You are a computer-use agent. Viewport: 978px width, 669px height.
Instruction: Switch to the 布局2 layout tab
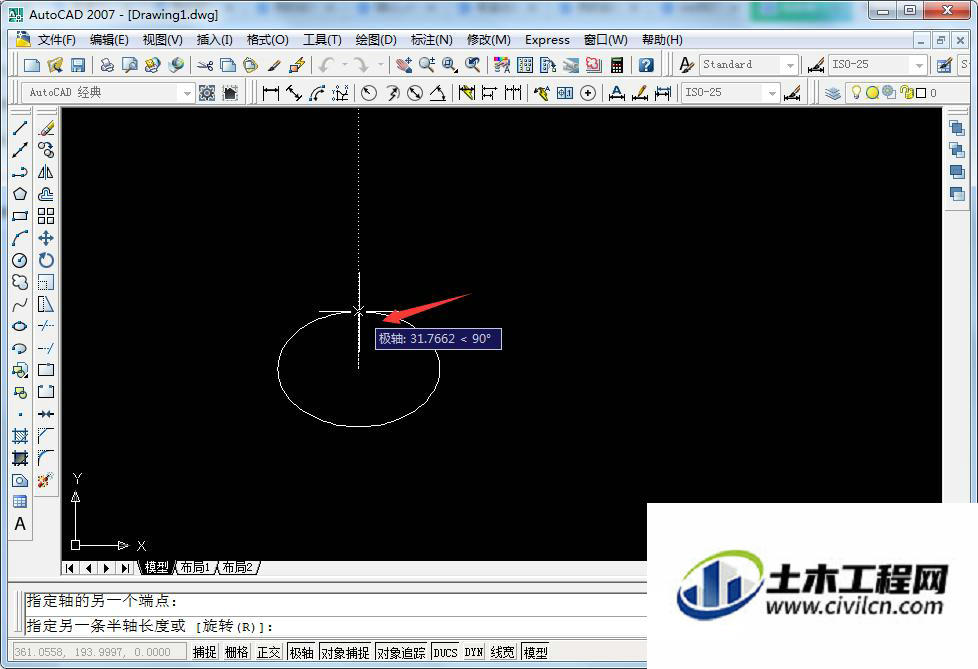coord(238,567)
